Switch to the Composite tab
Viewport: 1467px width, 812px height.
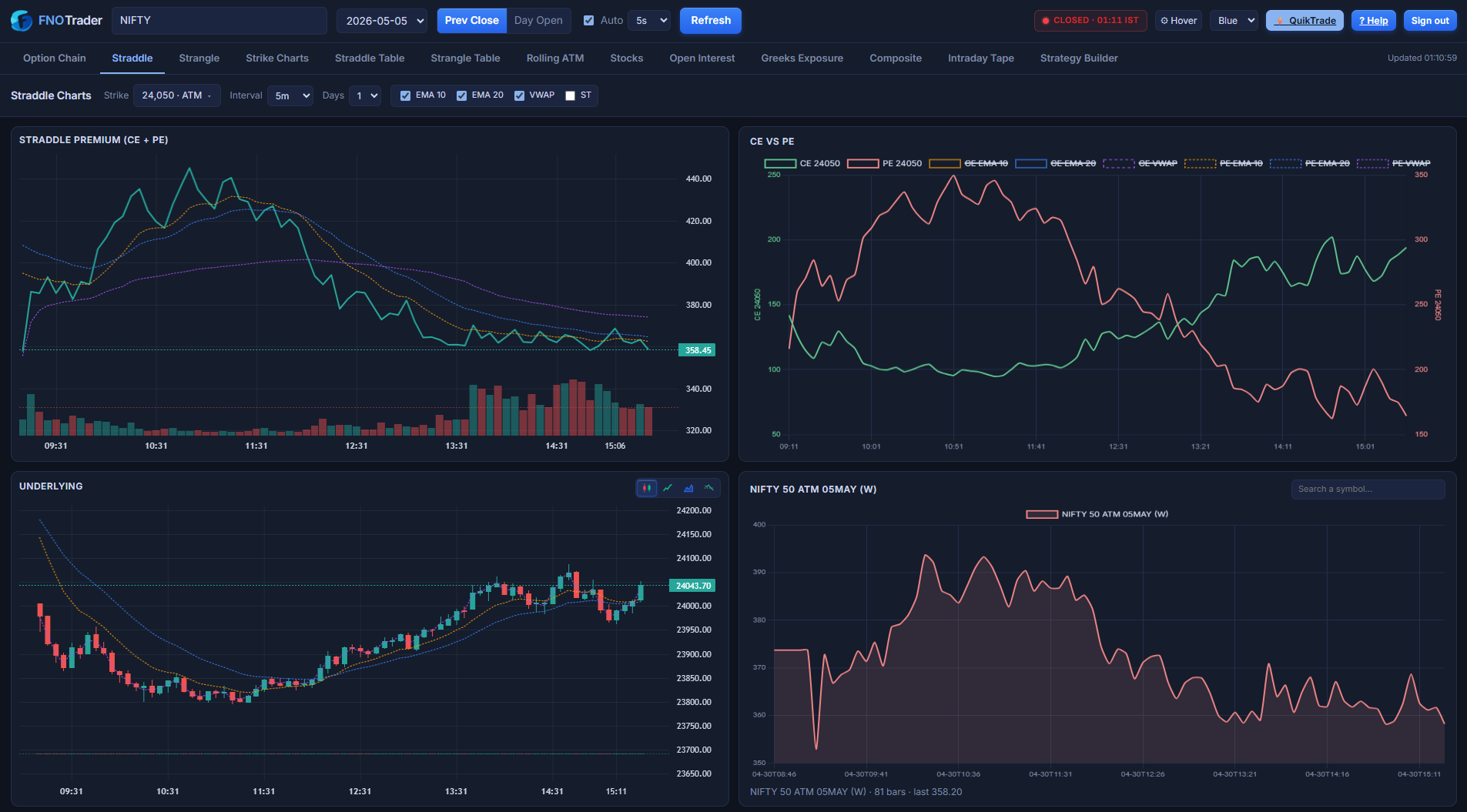(896, 58)
